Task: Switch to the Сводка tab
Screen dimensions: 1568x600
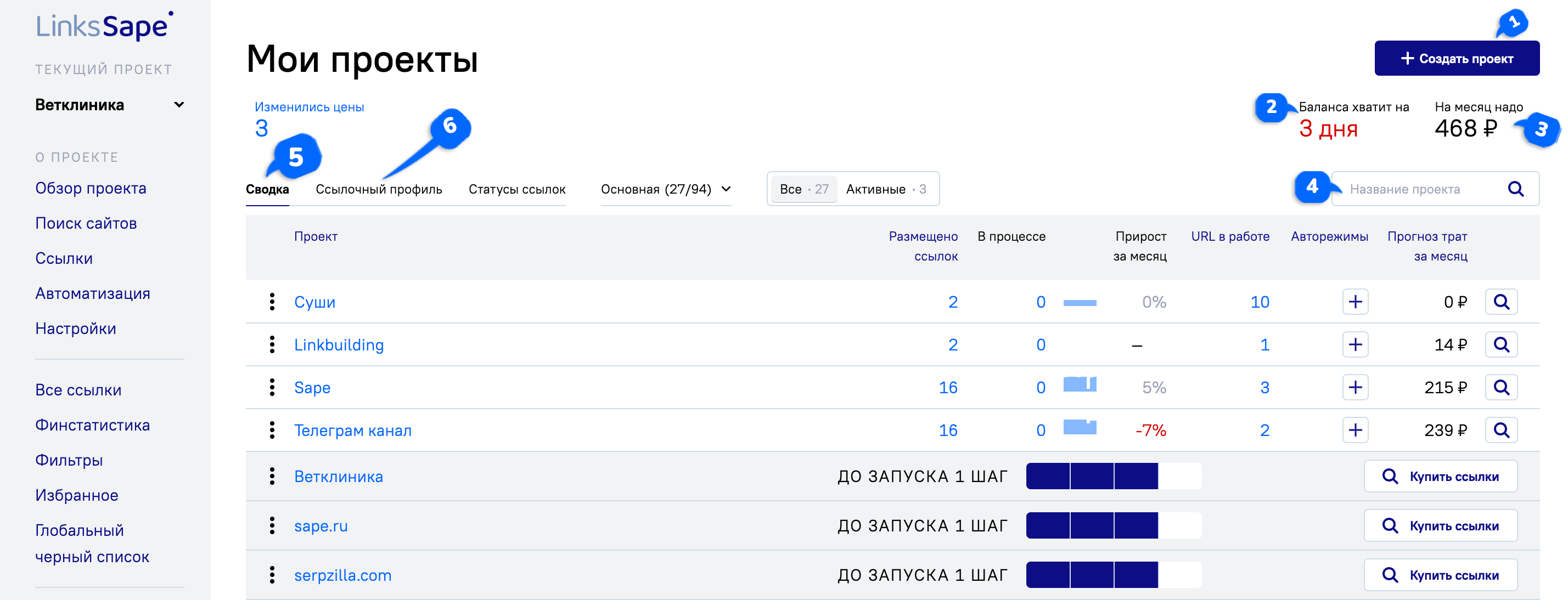Action: click(267, 189)
